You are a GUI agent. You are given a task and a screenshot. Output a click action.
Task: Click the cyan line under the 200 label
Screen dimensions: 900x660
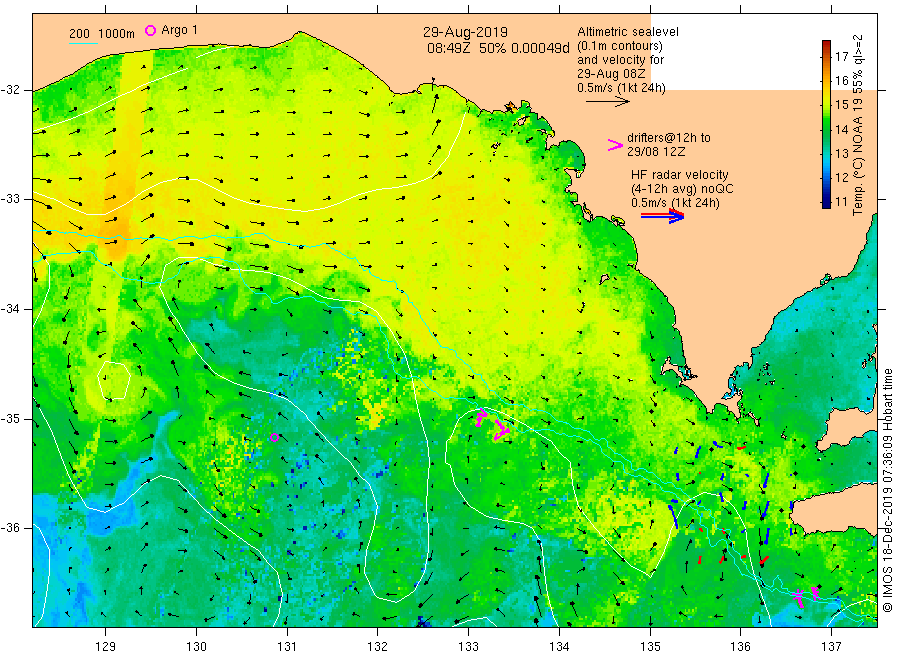(83, 43)
